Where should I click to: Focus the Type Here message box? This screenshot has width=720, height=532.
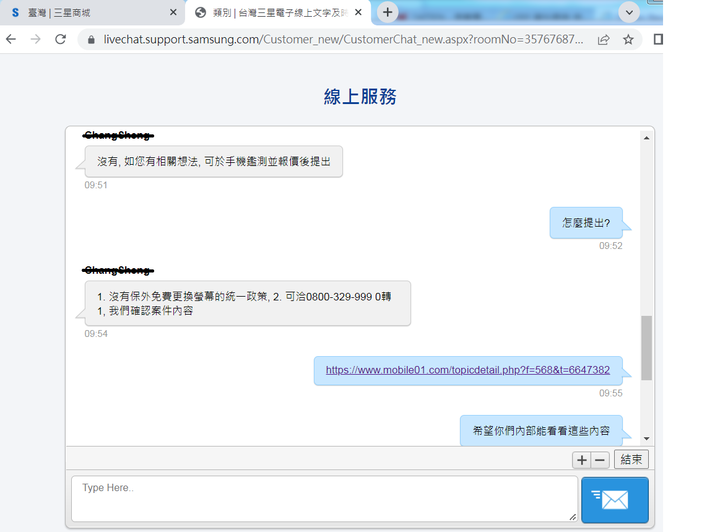(x=325, y=498)
